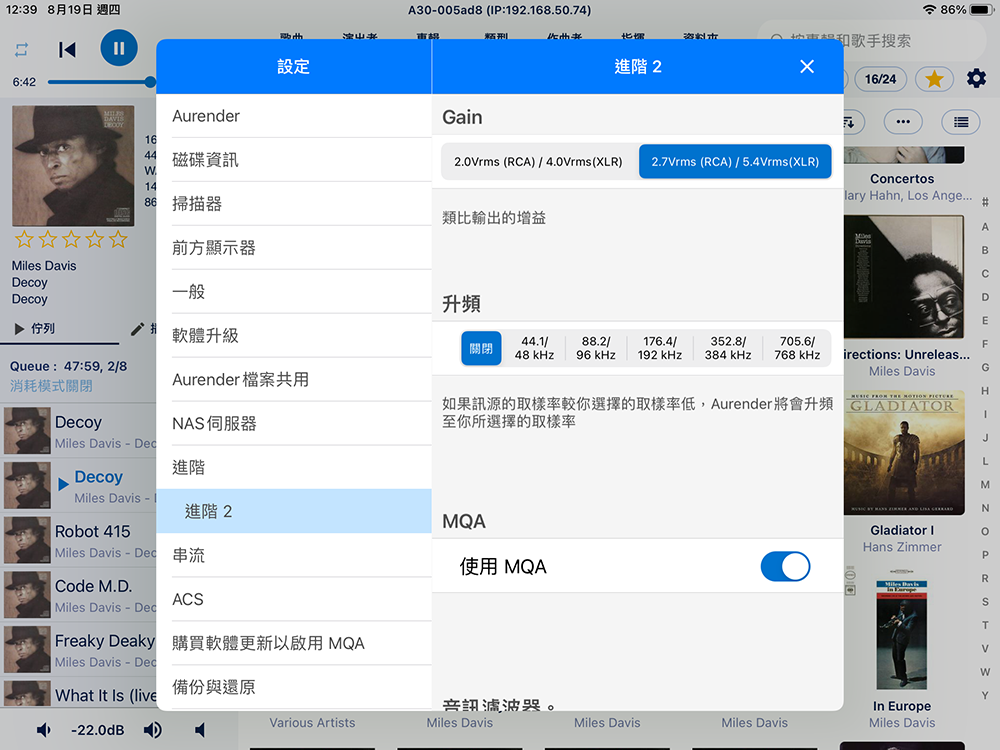Toggle 消耗模式關閉 consume mode link
This screenshot has width=1000, height=750.
pyautogui.click(x=51, y=386)
